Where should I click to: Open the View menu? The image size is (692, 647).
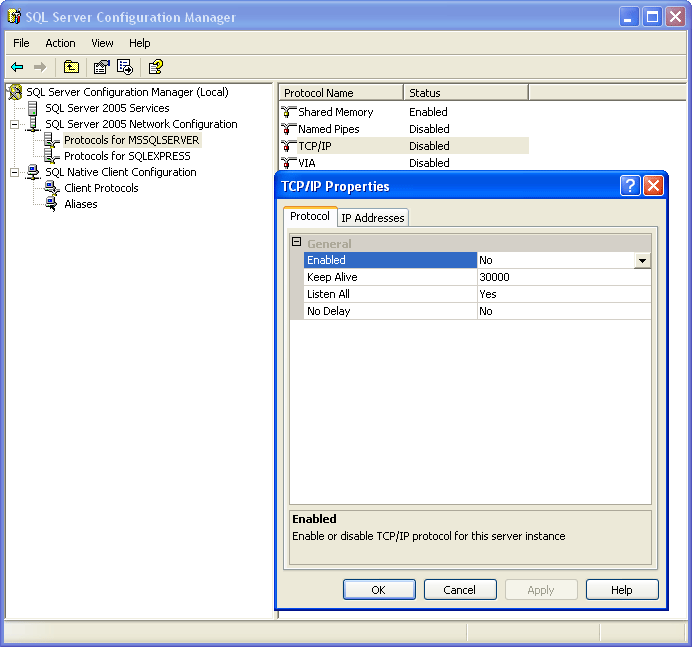coord(102,43)
